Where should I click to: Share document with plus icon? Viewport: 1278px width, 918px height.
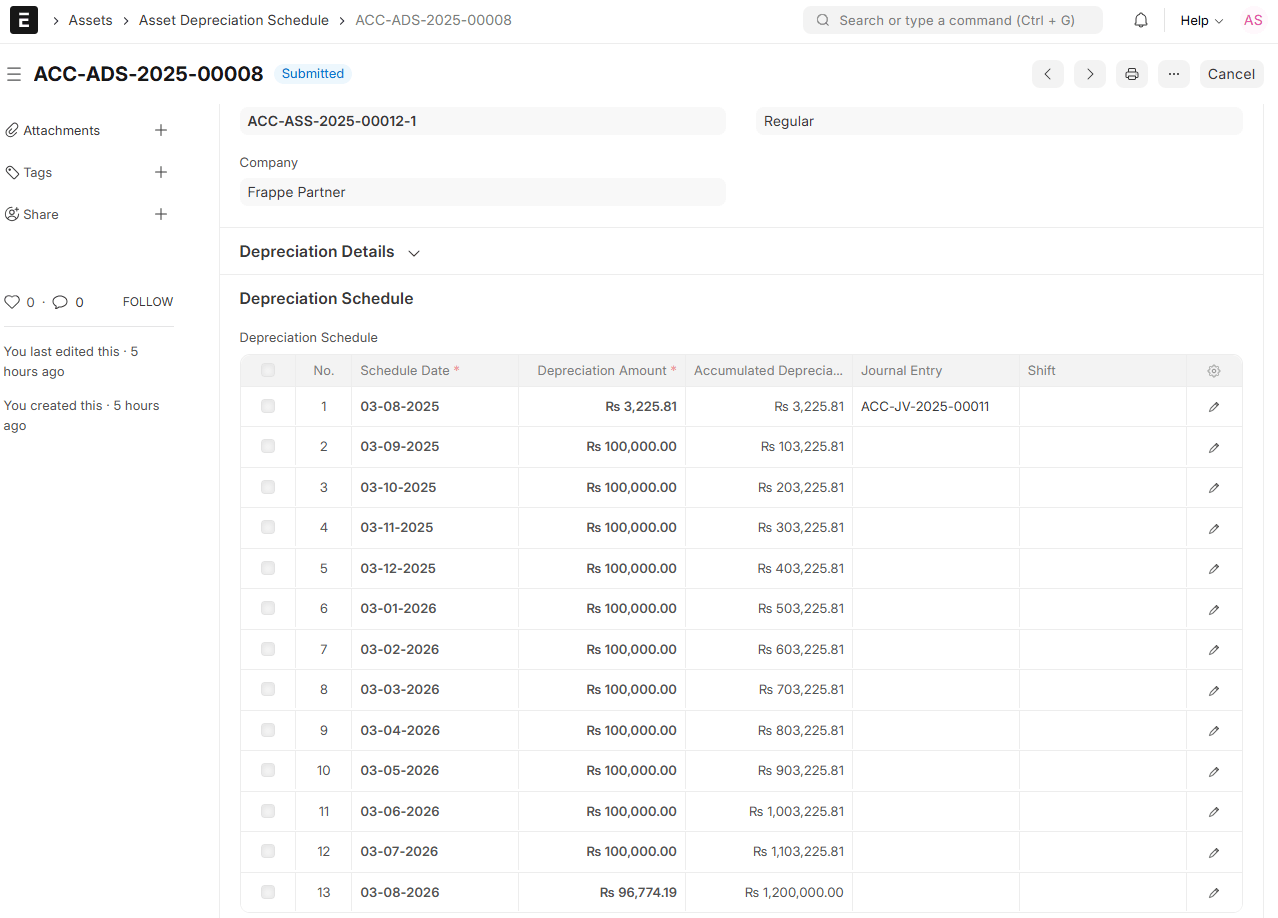(161, 214)
